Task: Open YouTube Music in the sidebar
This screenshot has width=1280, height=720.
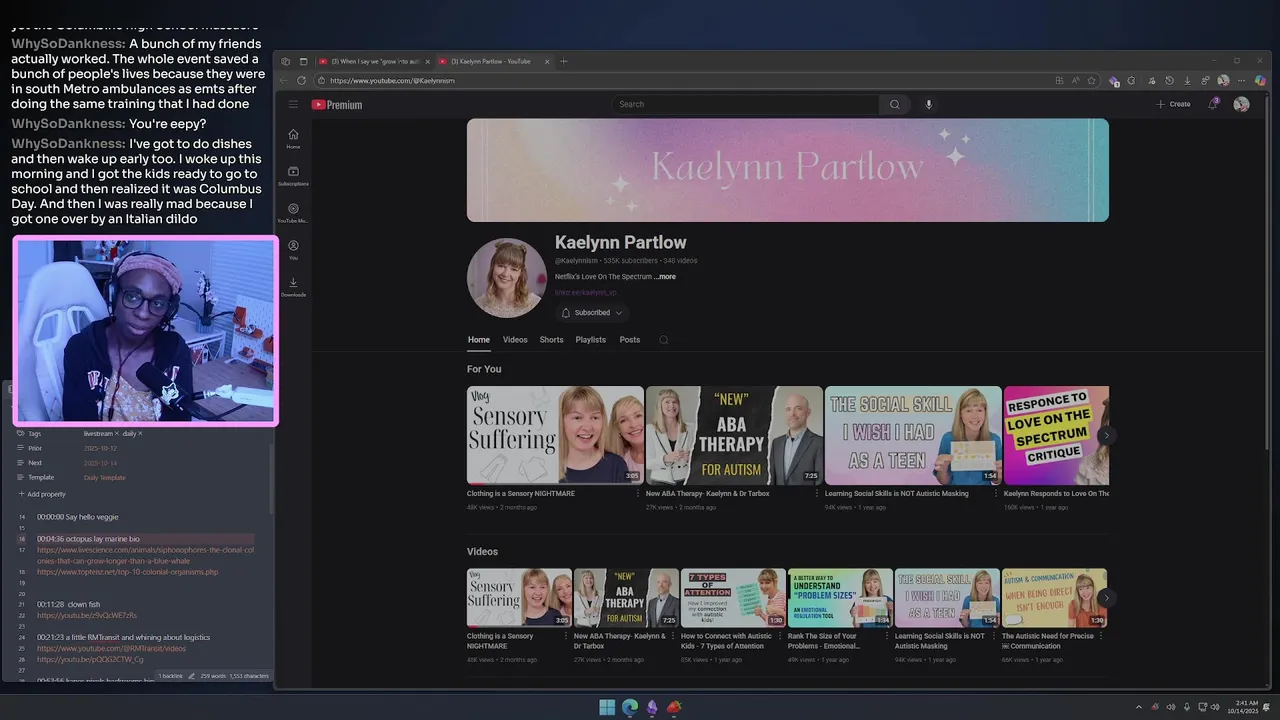Action: click(x=293, y=212)
